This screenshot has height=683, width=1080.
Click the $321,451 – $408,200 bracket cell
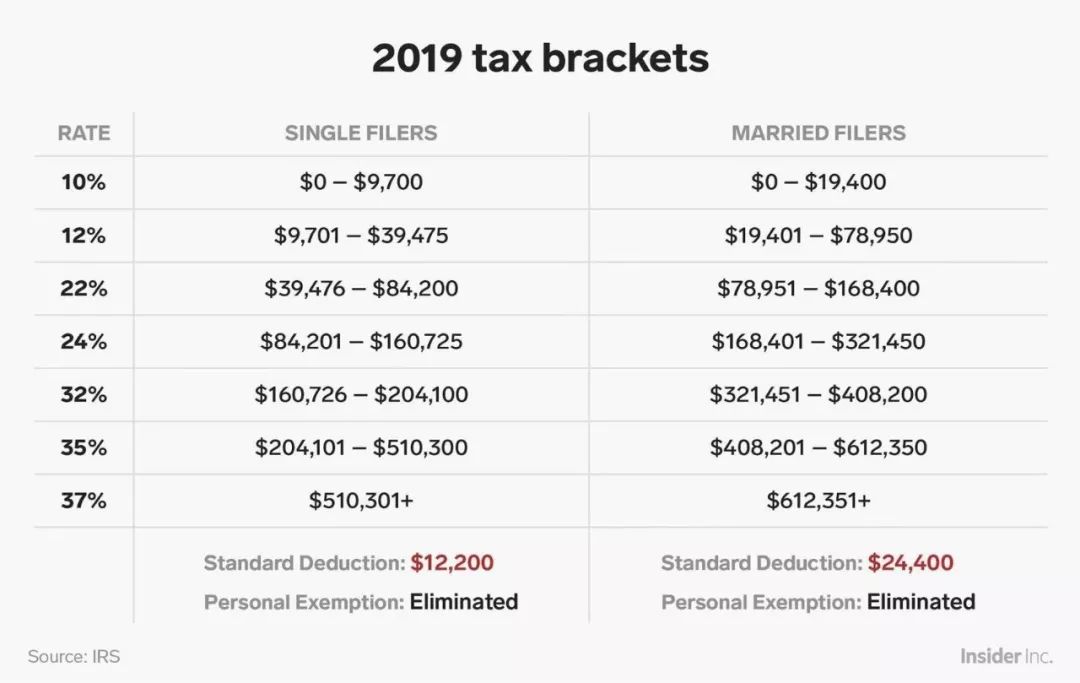click(x=818, y=394)
